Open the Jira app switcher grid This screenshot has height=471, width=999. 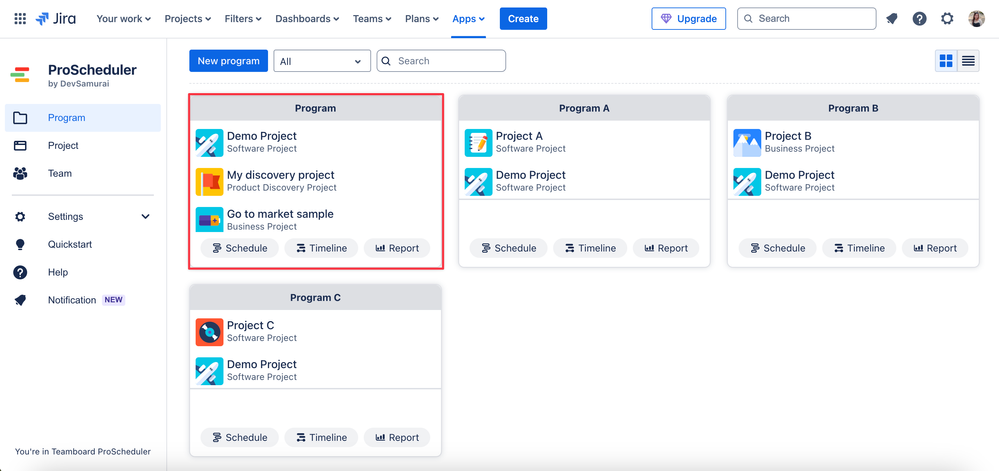(20, 18)
